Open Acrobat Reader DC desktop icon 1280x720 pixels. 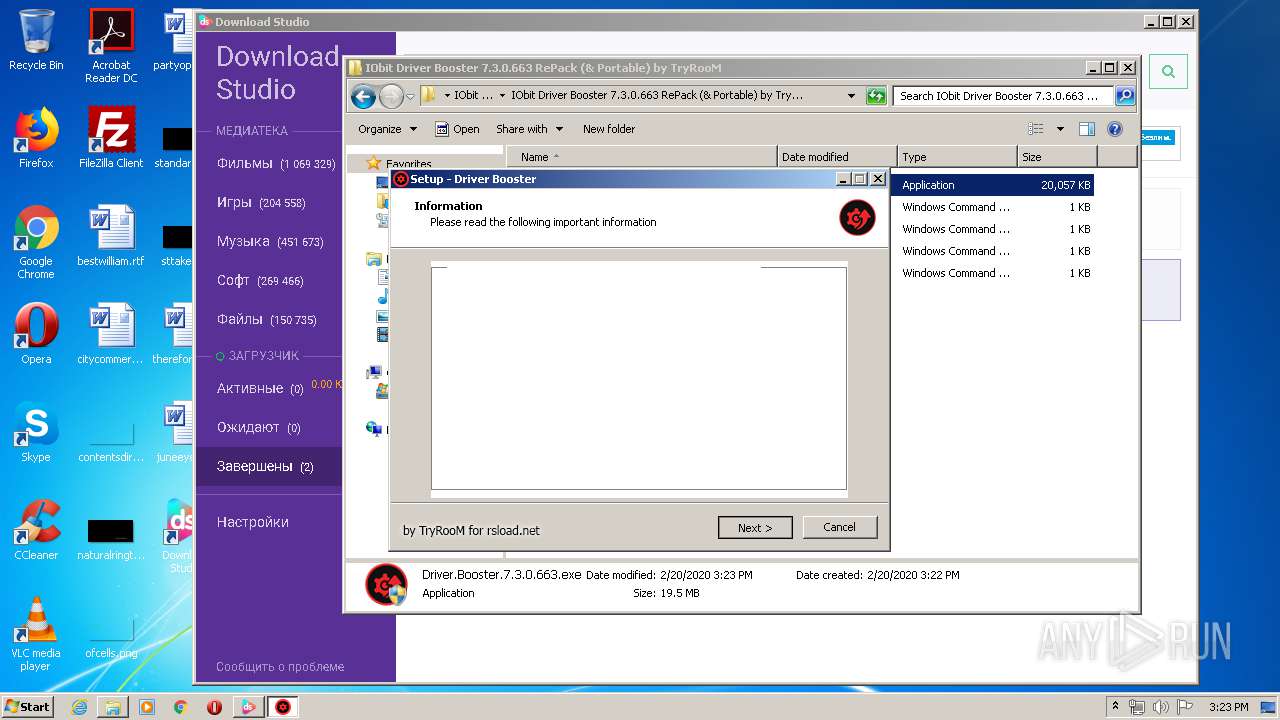tap(111, 46)
